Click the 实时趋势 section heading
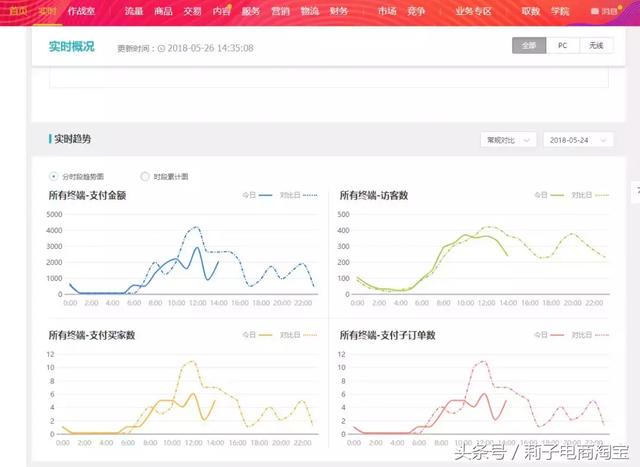This screenshot has height=467, width=640. 72,139
